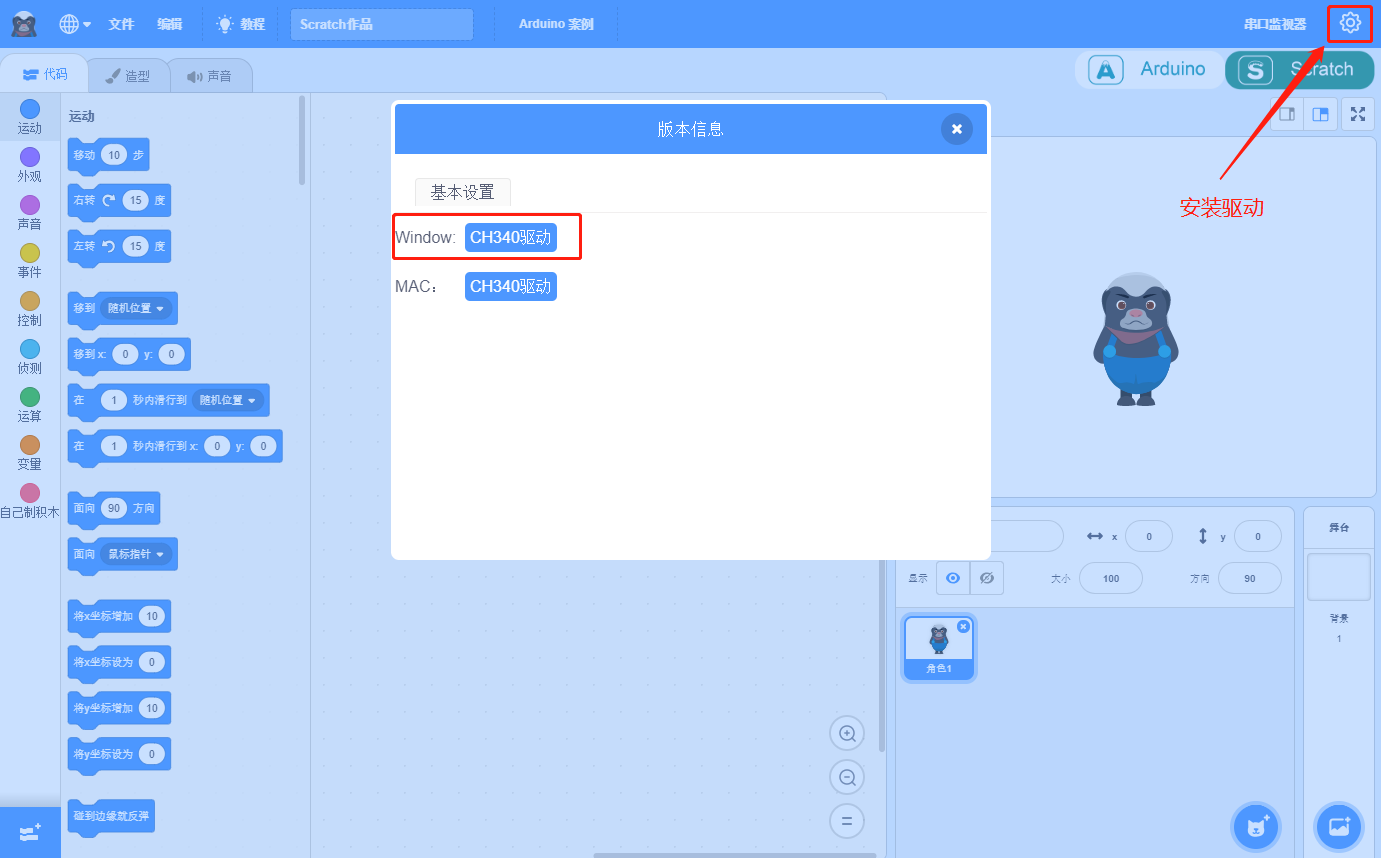Click the zoom out magnifier icon
1381x858 pixels.
click(x=847, y=777)
